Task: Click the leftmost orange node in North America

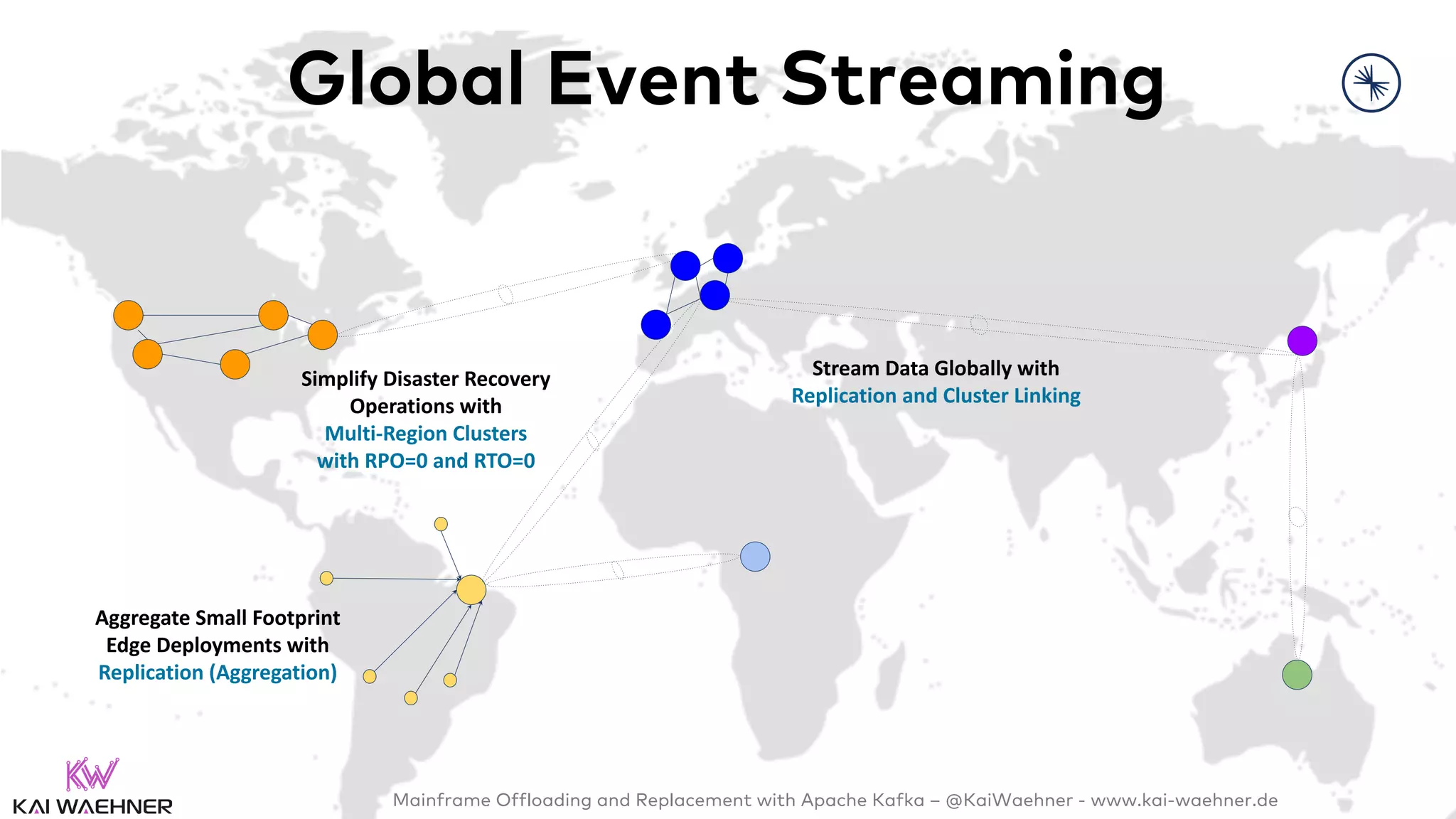Action: (129, 315)
